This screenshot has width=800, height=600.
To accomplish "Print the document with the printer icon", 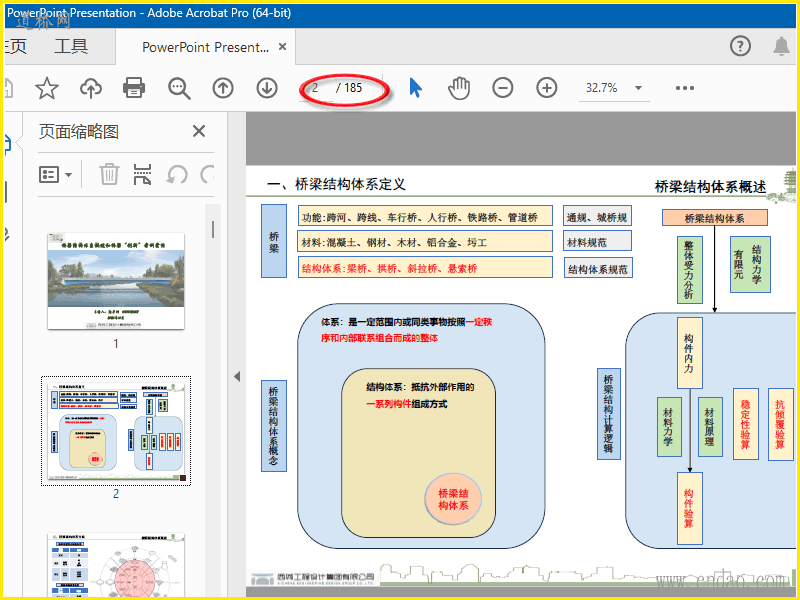I will (134, 88).
